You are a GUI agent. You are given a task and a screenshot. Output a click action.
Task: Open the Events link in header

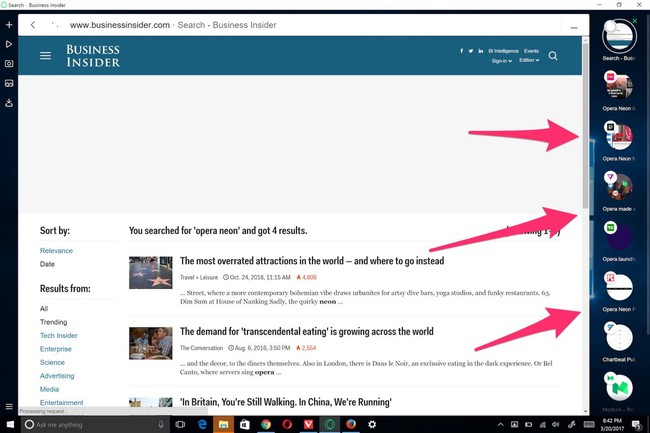(531, 51)
